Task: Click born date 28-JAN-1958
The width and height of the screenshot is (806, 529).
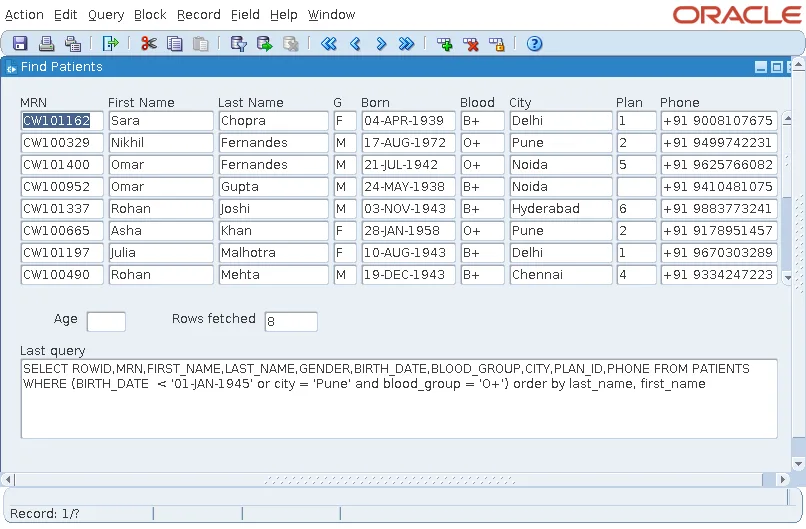Action: (x=409, y=231)
